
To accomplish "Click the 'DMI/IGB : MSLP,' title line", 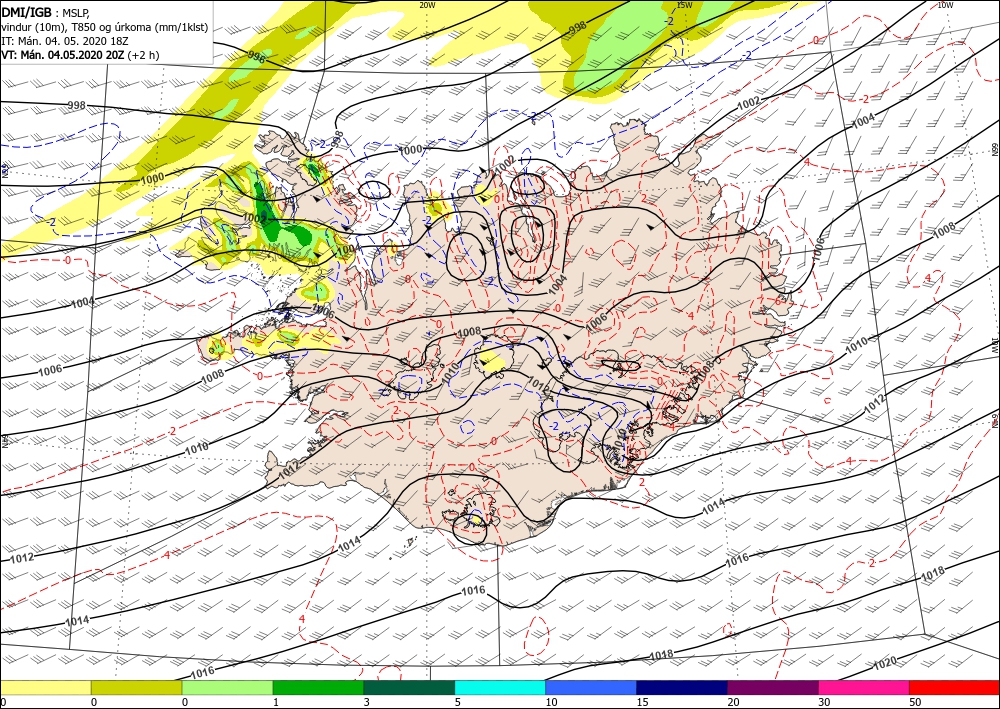I will (x=46, y=13).
